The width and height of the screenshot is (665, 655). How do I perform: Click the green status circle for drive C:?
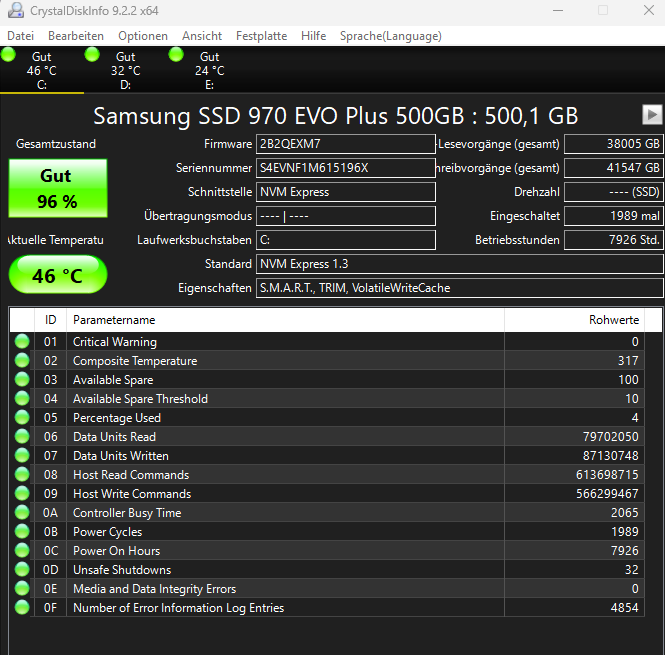(x=8, y=55)
